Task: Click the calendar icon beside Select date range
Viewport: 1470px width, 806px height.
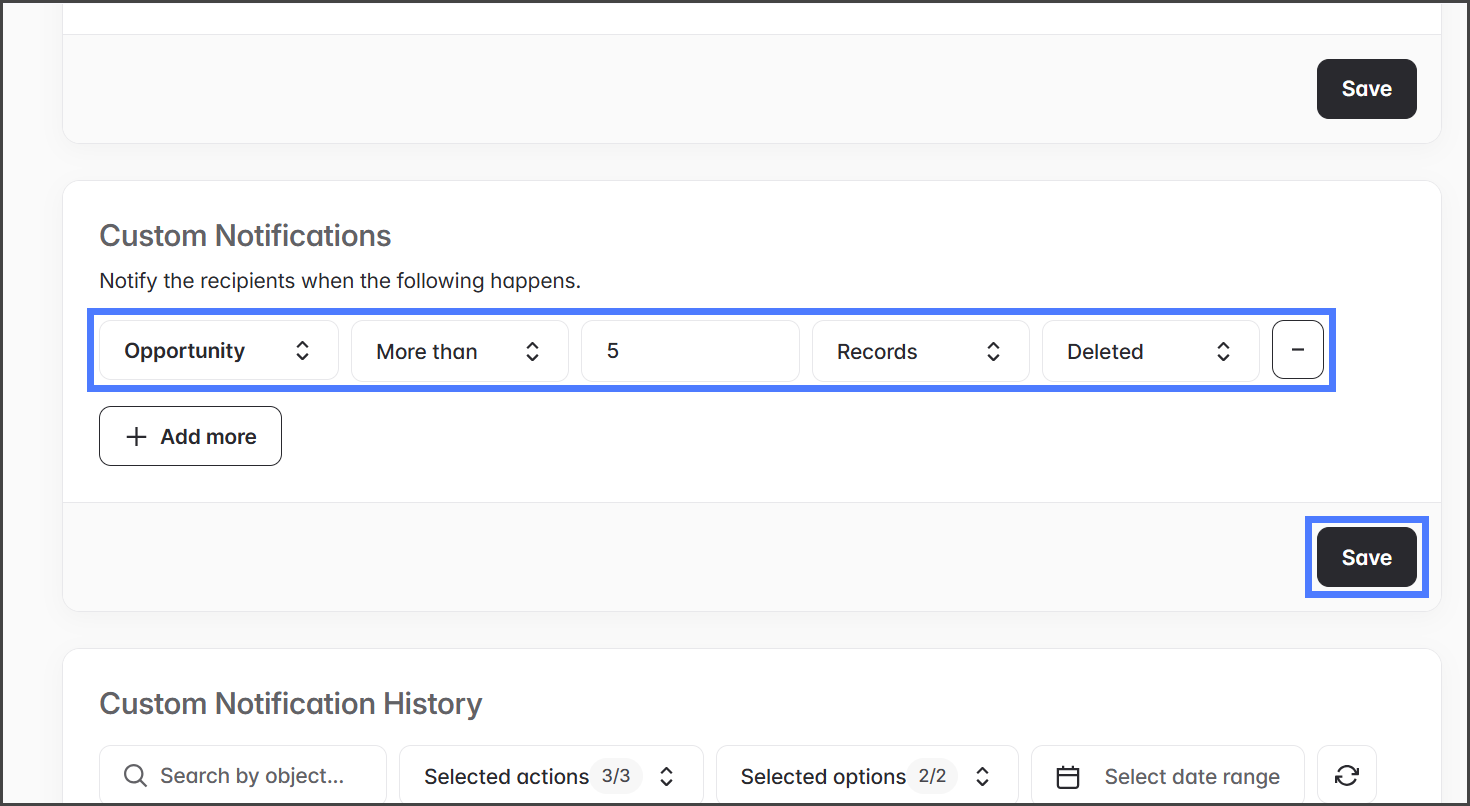Action: pos(1068,777)
